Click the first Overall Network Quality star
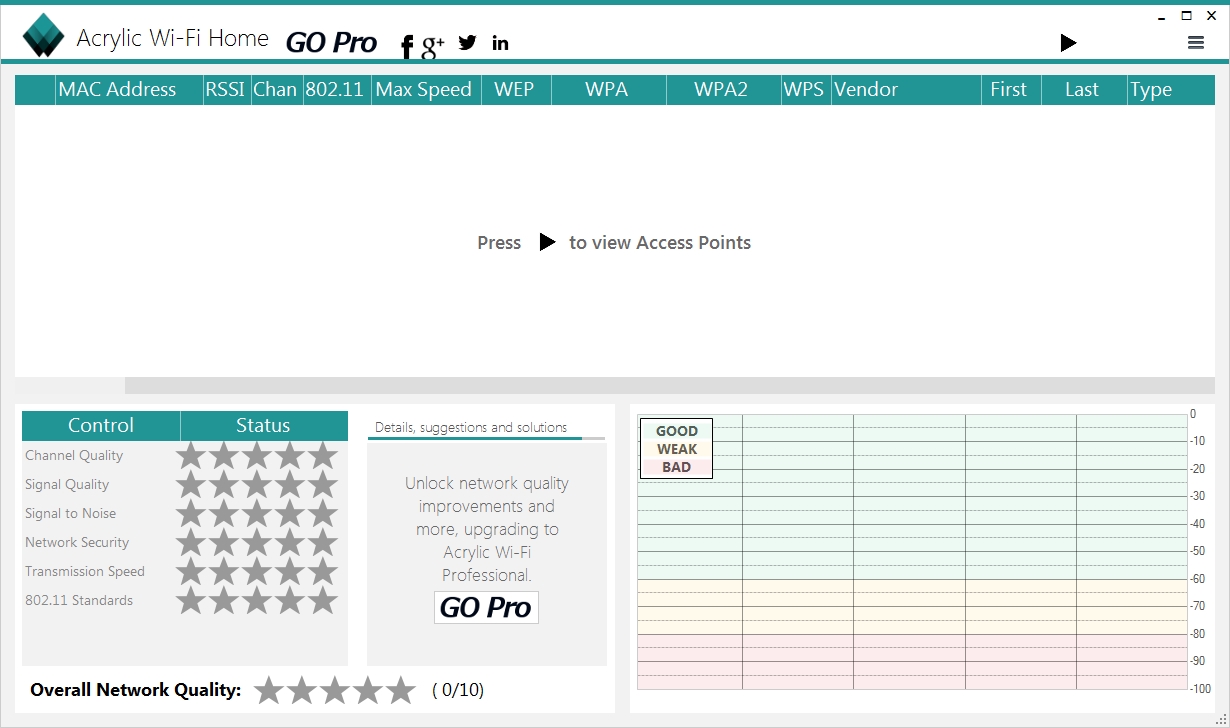1230x728 pixels. 268,690
